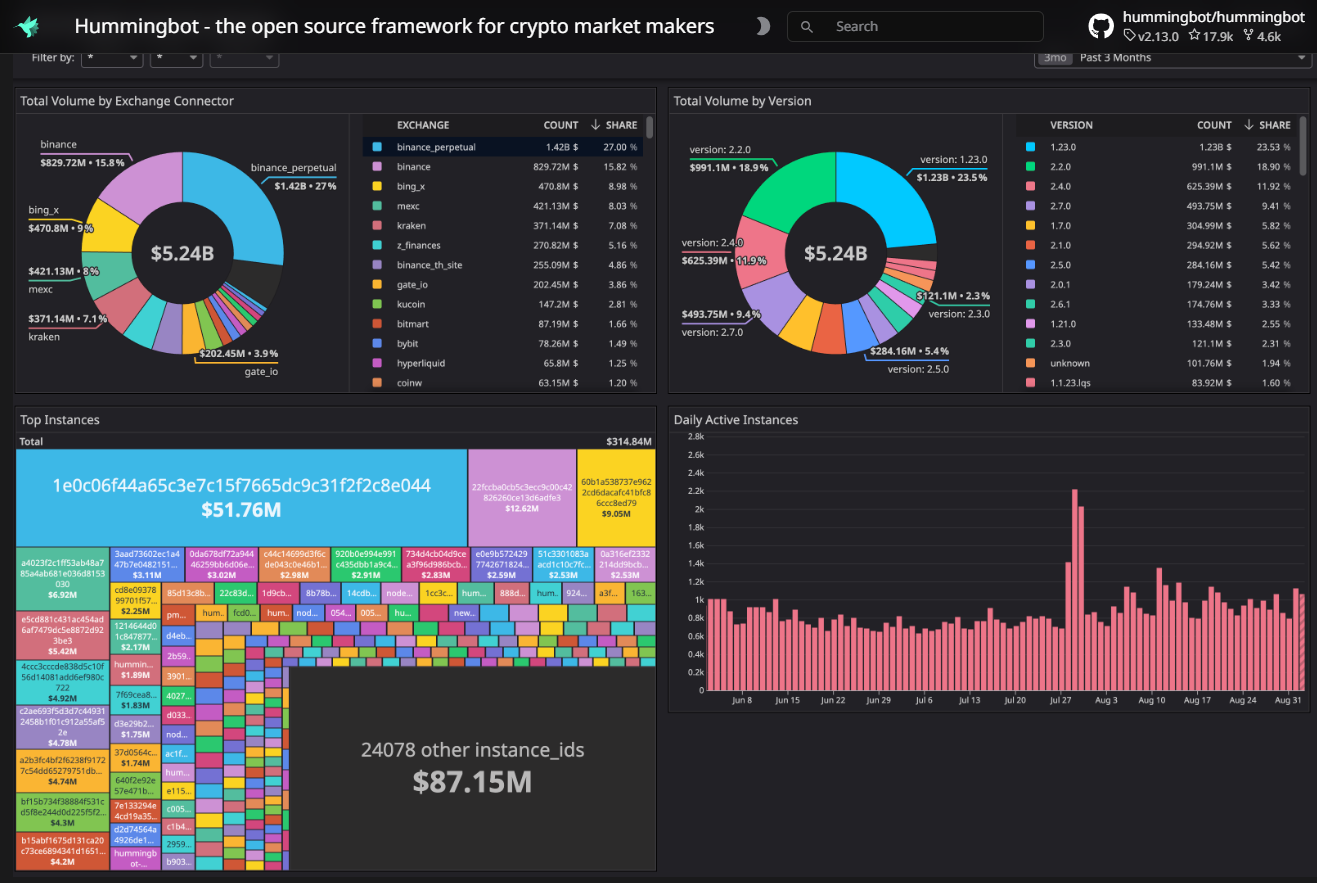The image size is (1317, 883).
Task: Focus the Search input field
Action: coord(930,27)
